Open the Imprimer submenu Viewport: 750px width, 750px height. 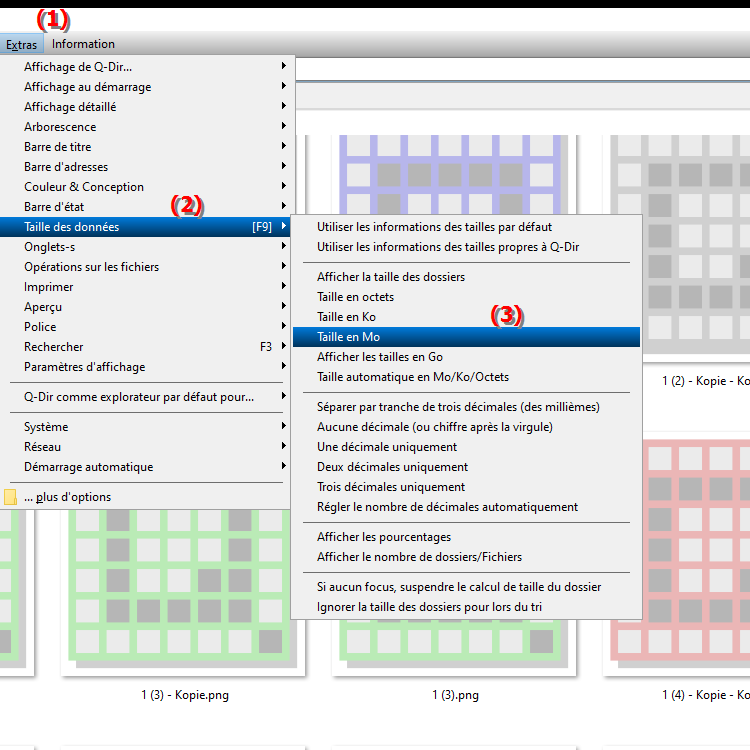point(145,287)
